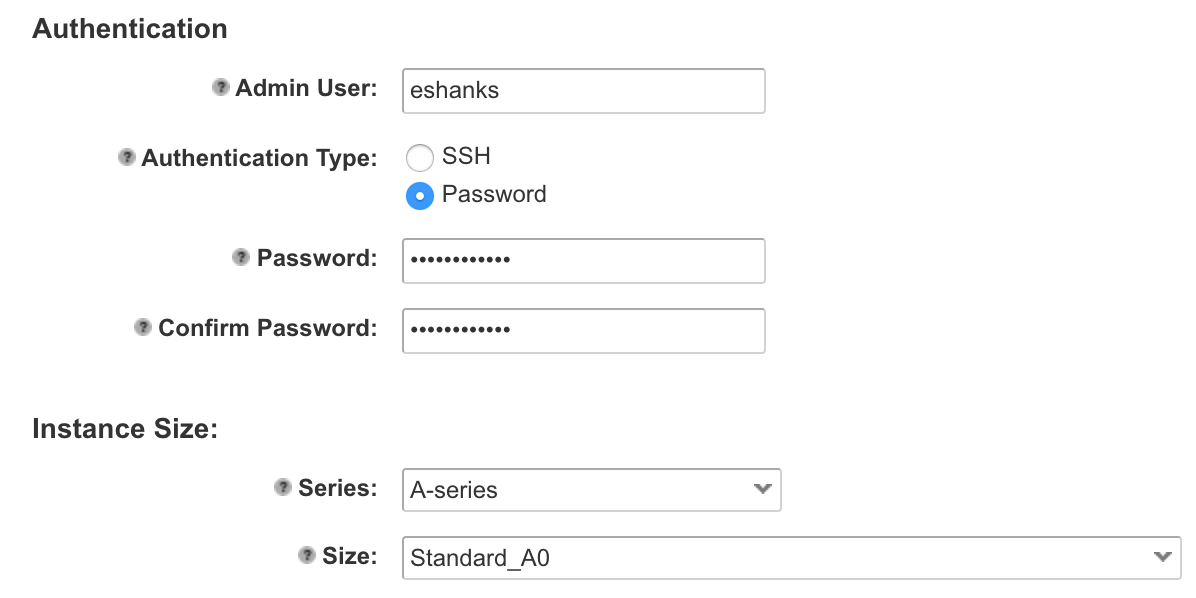Click the "Admin User:" label text

point(306,88)
